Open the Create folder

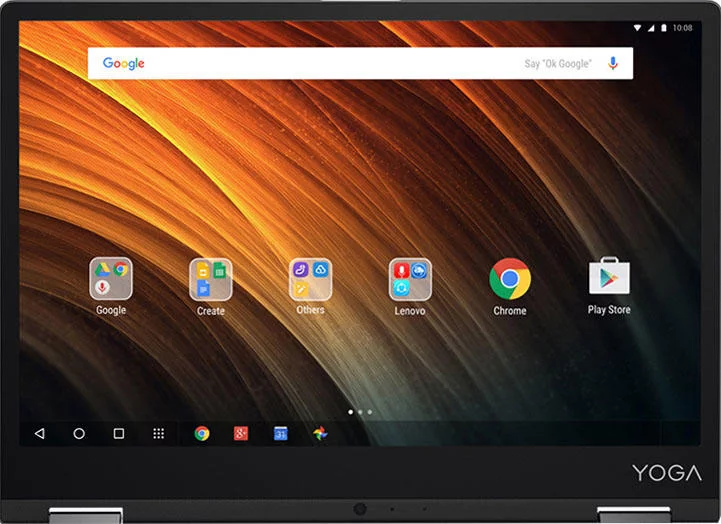pos(211,279)
